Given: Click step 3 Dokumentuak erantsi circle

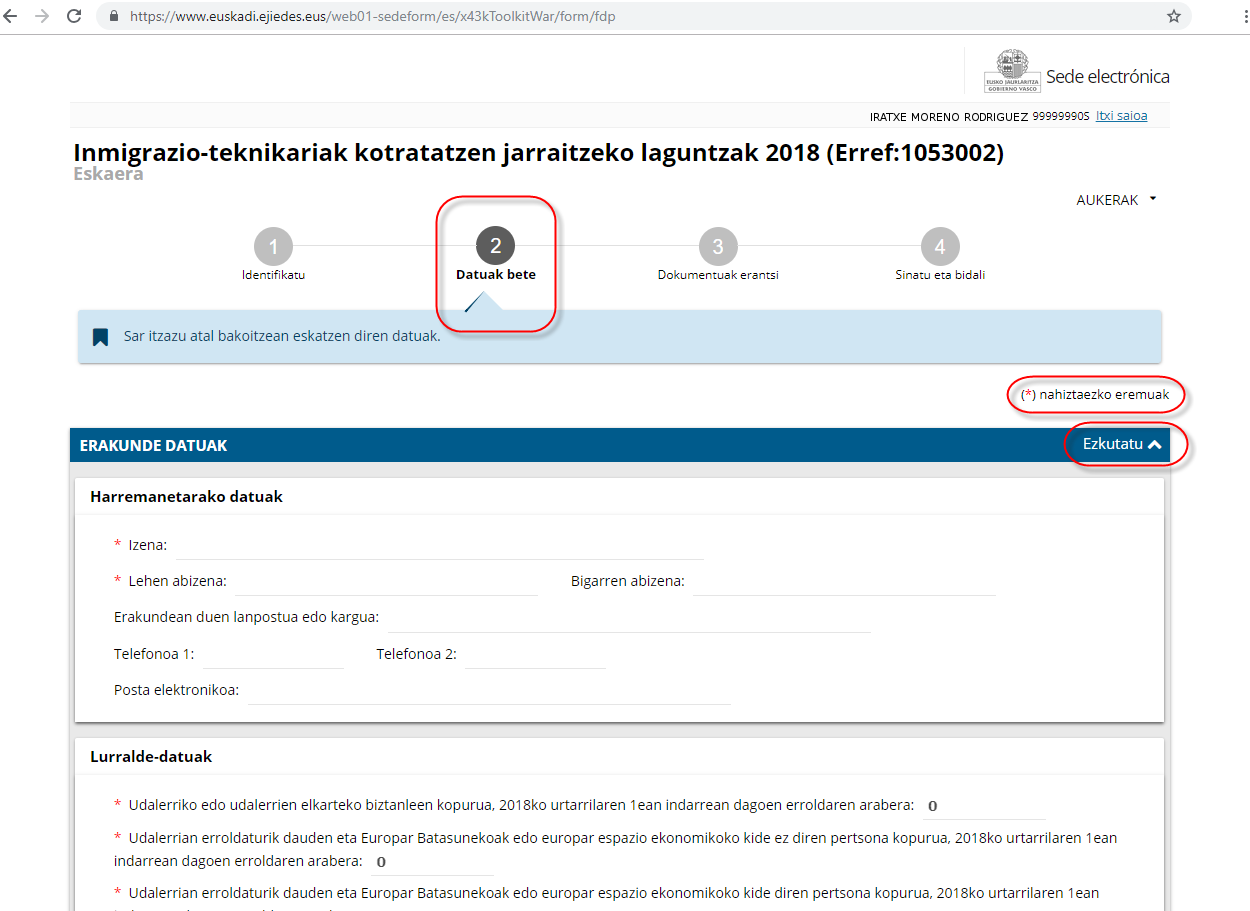Looking at the screenshot, I should coord(718,246).
